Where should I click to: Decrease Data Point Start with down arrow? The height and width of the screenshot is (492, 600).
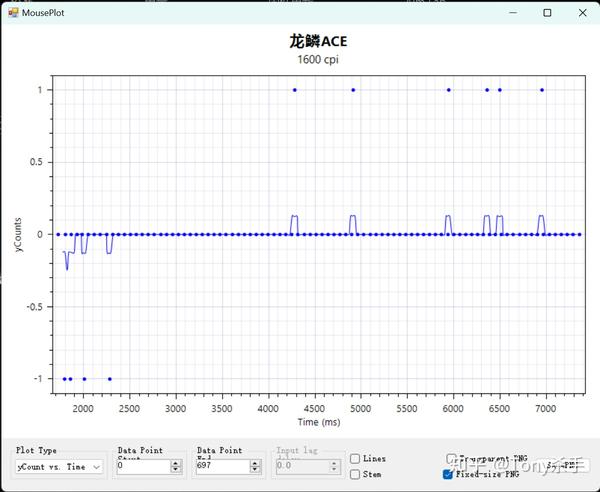pyautogui.click(x=176, y=469)
